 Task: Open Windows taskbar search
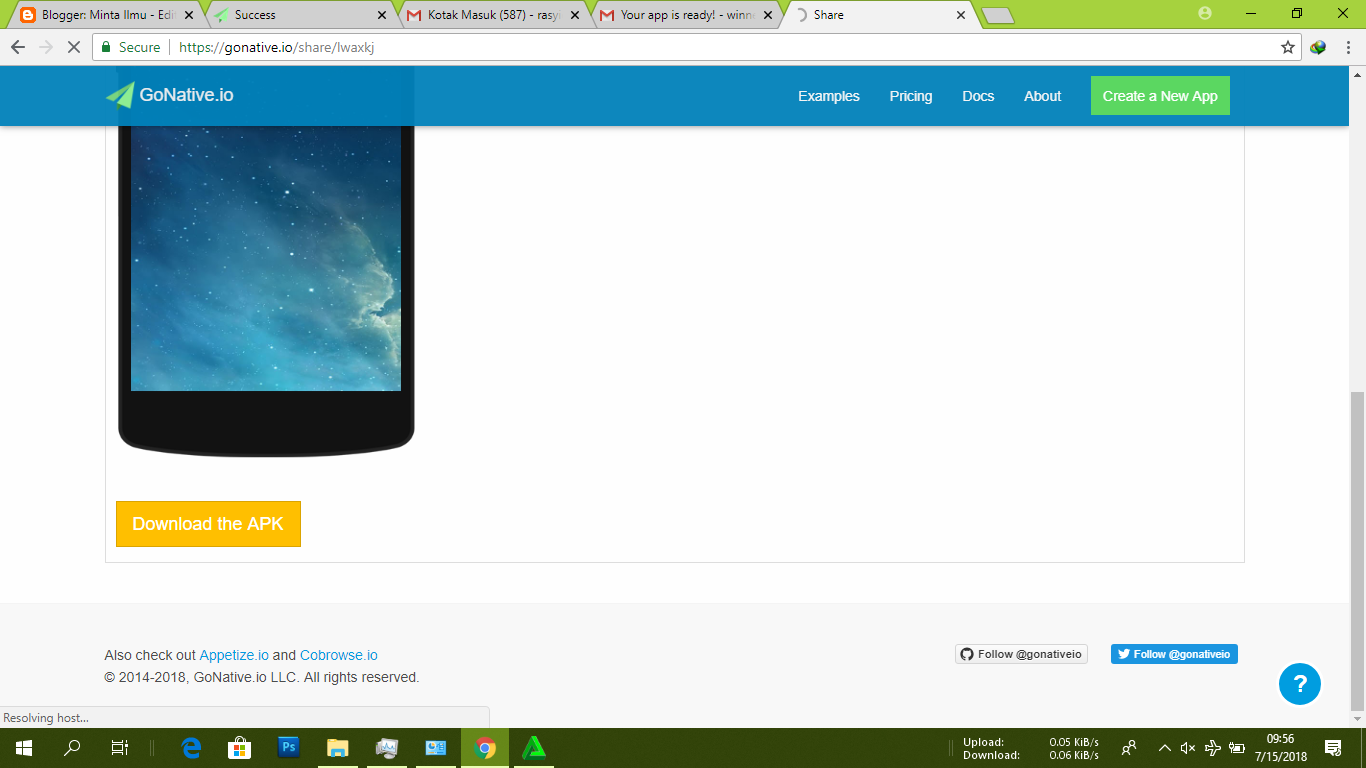point(72,748)
